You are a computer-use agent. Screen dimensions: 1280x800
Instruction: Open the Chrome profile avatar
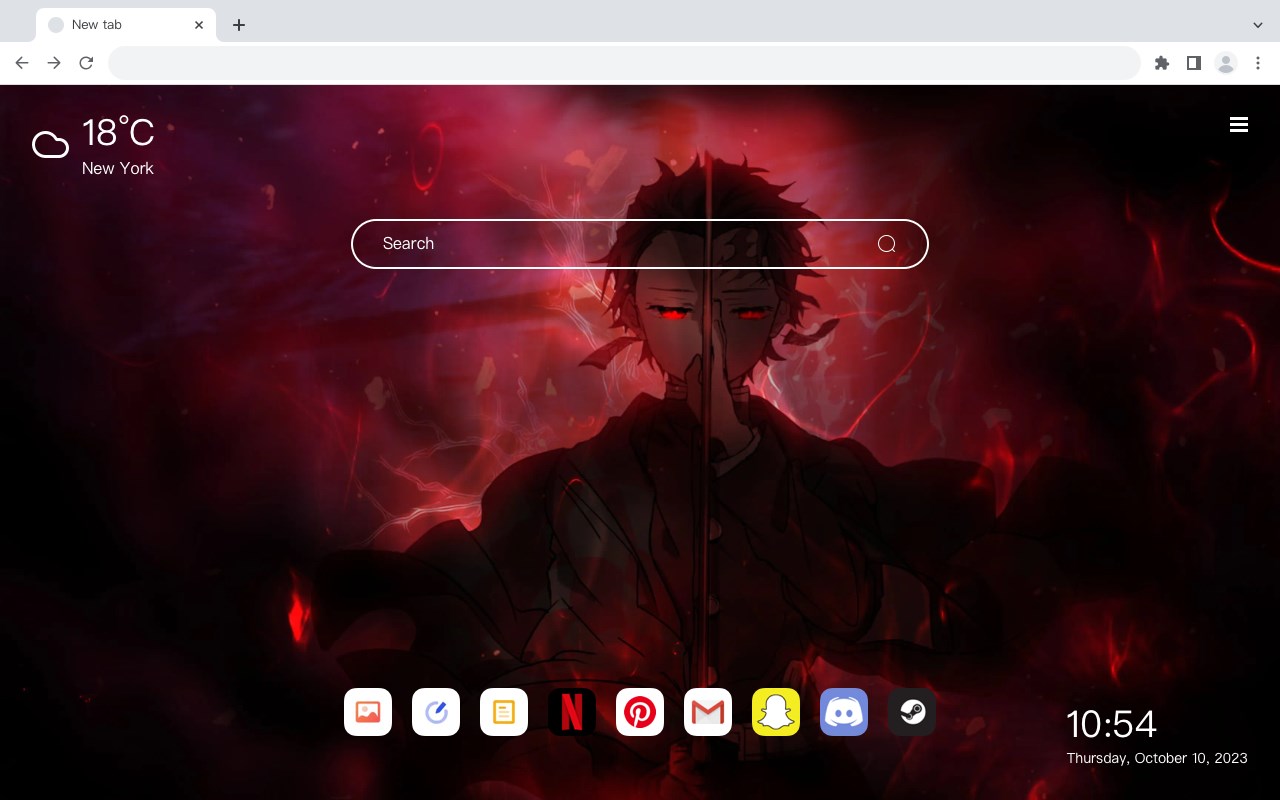tap(1226, 63)
